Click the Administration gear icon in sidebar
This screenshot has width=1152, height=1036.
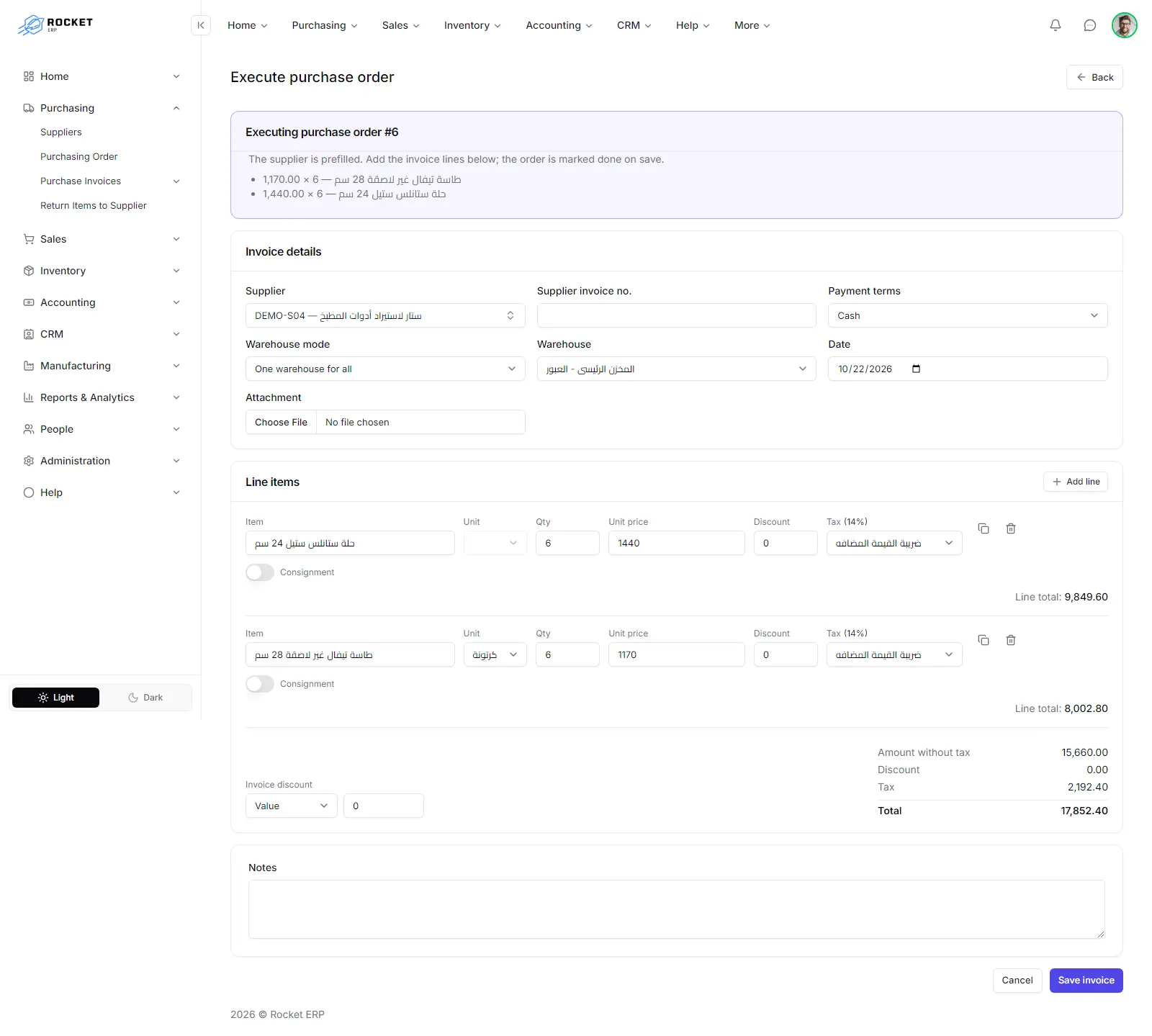click(x=29, y=461)
